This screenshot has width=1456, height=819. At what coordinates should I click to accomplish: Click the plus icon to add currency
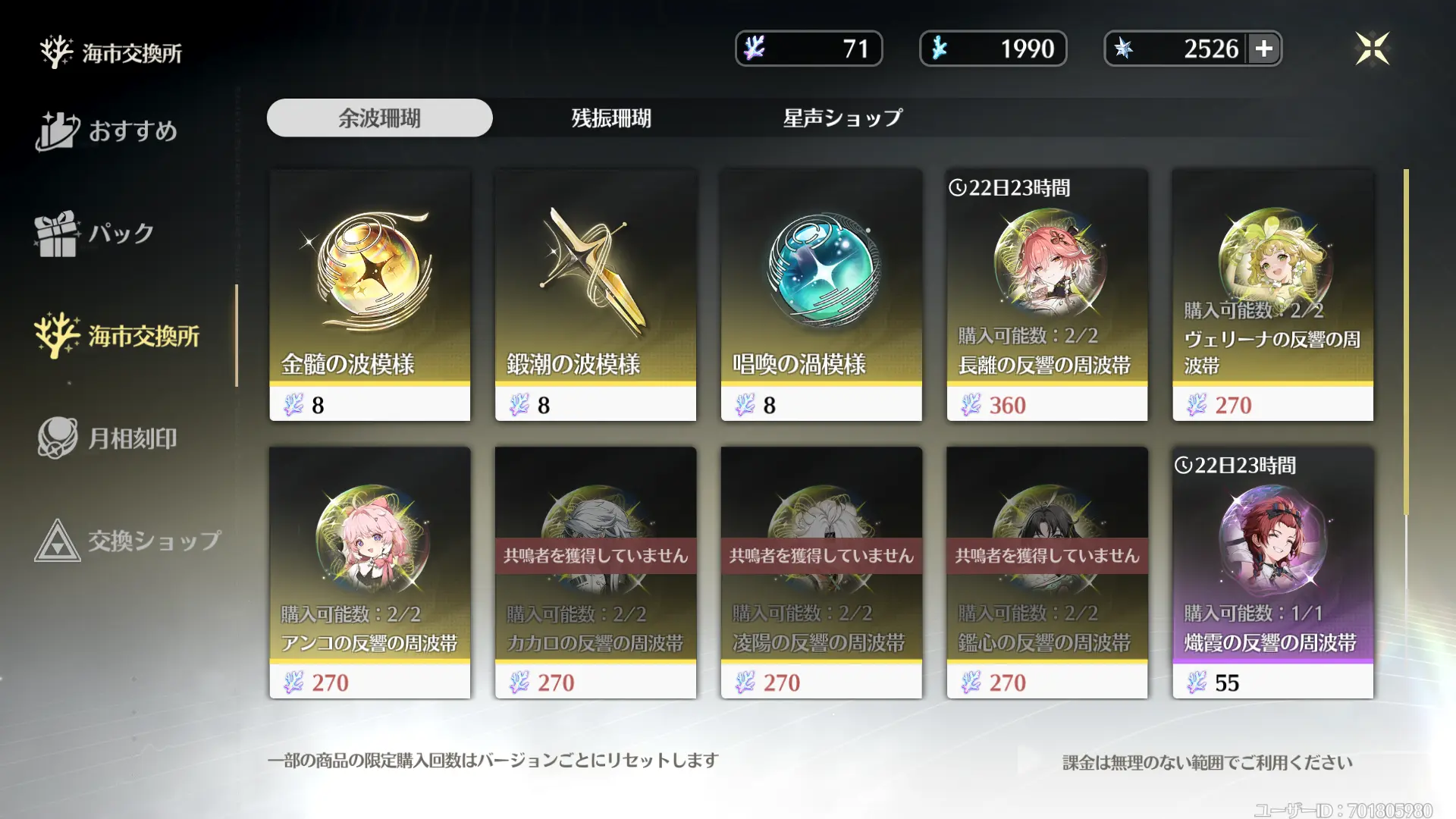[1263, 49]
